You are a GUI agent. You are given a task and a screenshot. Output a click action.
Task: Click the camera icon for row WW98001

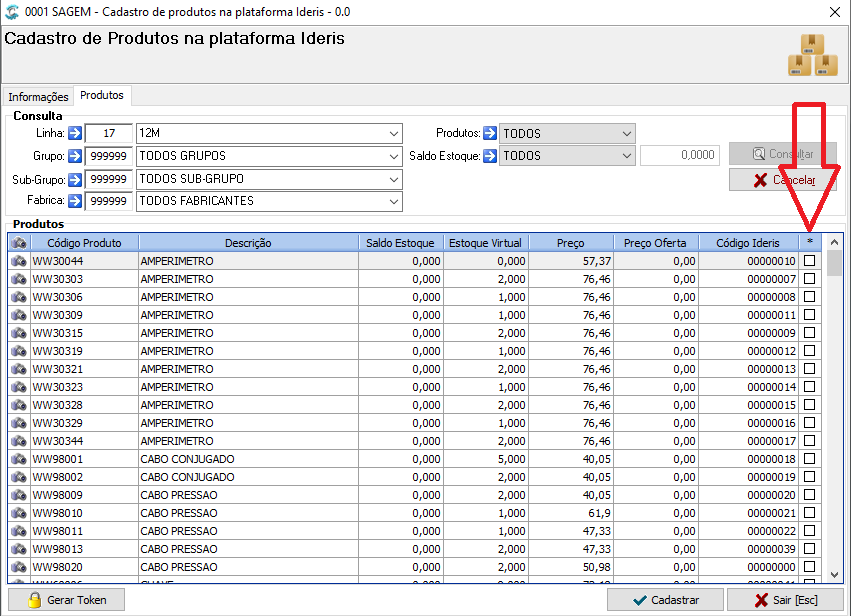(19, 459)
